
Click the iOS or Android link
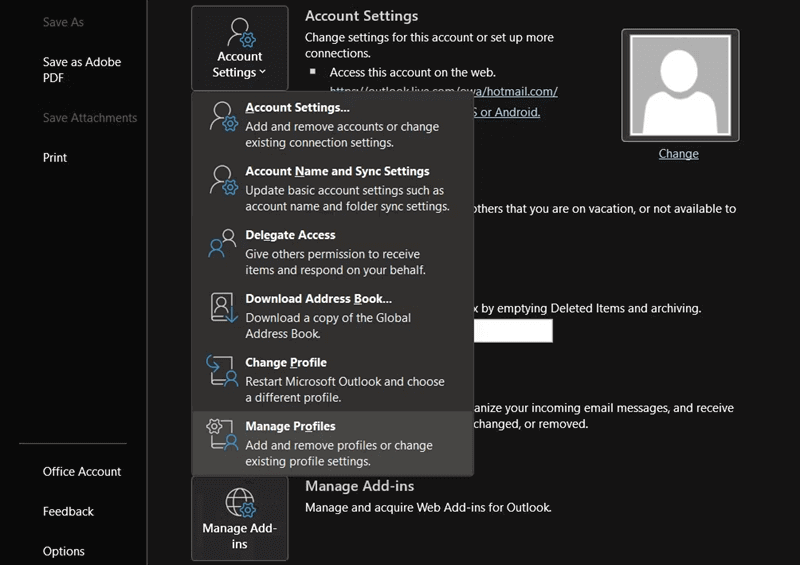pos(508,112)
